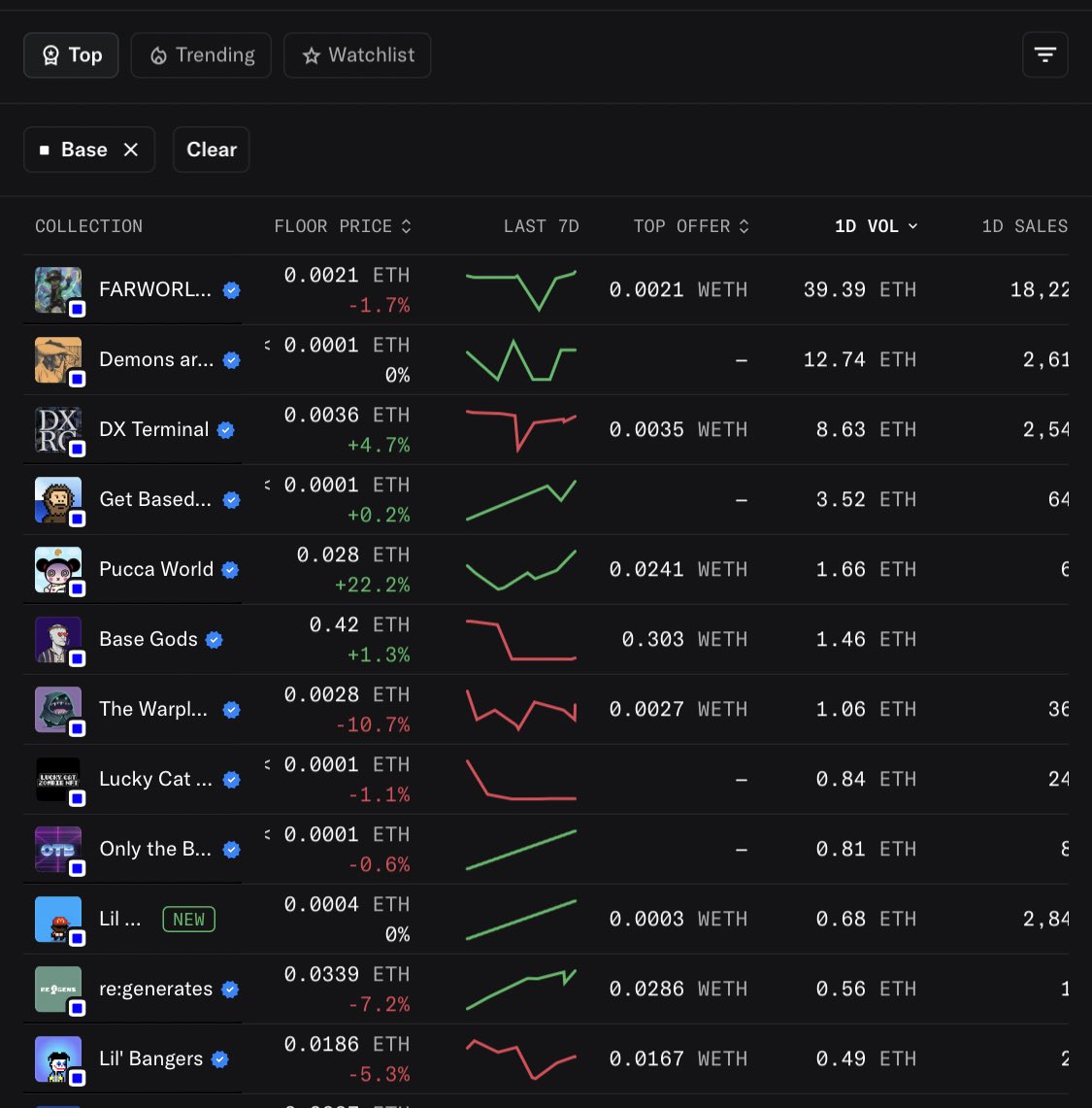Click the flame icon on Trending tab
Image resolution: width=1092 pixels, height=1108 pixels.
point(158,55)
